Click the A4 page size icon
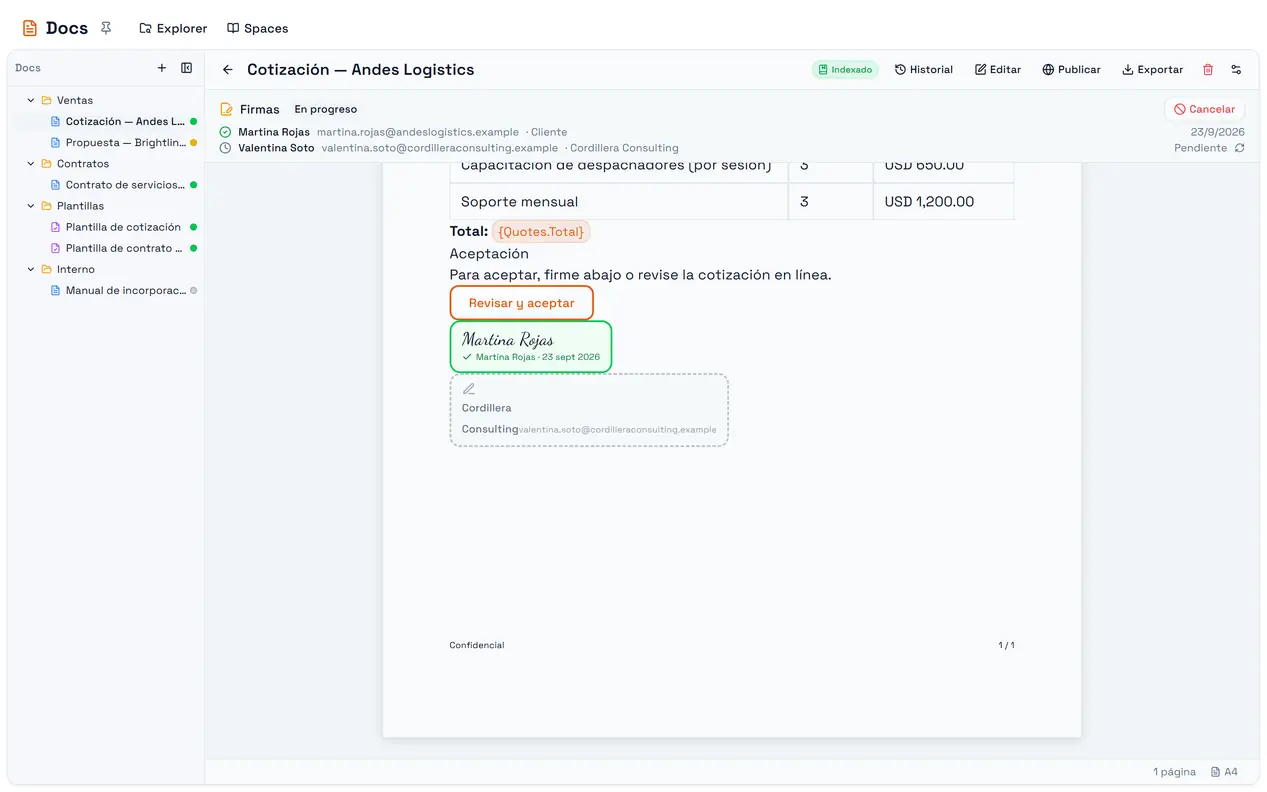Screen dimensions: 1267x792 [1216, 772]
